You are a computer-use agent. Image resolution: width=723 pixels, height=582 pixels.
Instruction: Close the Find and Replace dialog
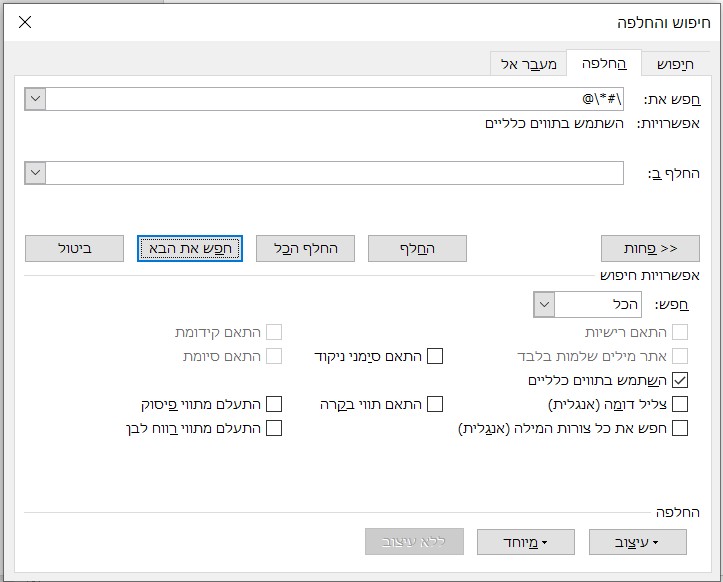click(x=25, y=22)
